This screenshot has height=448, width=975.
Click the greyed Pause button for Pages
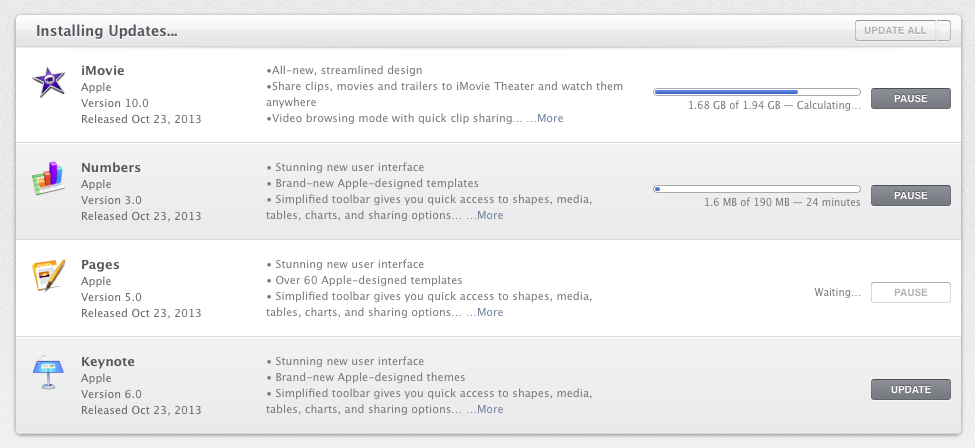[x=910, y=292]
